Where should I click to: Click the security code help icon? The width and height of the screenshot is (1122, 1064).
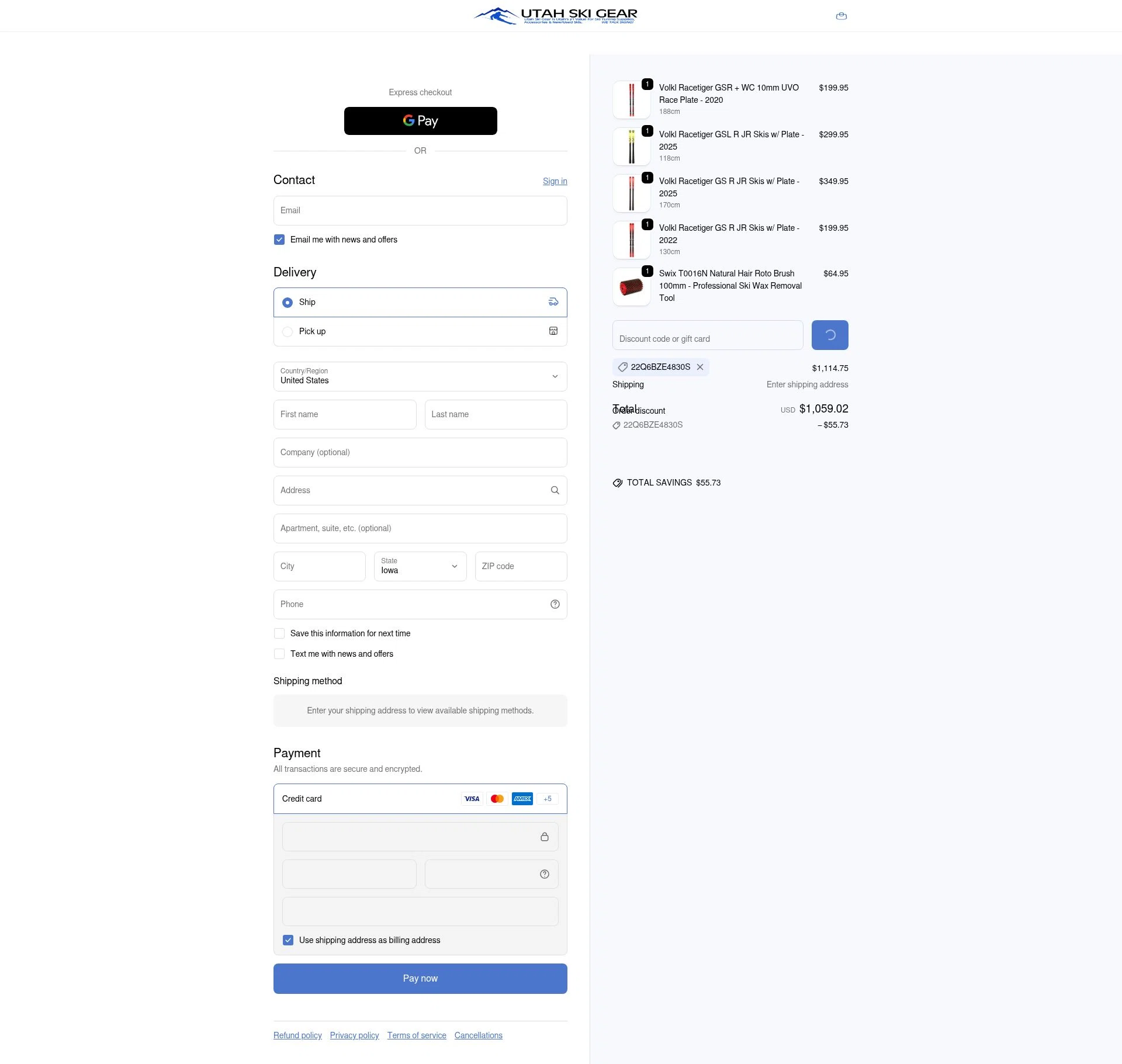point(544,874)
